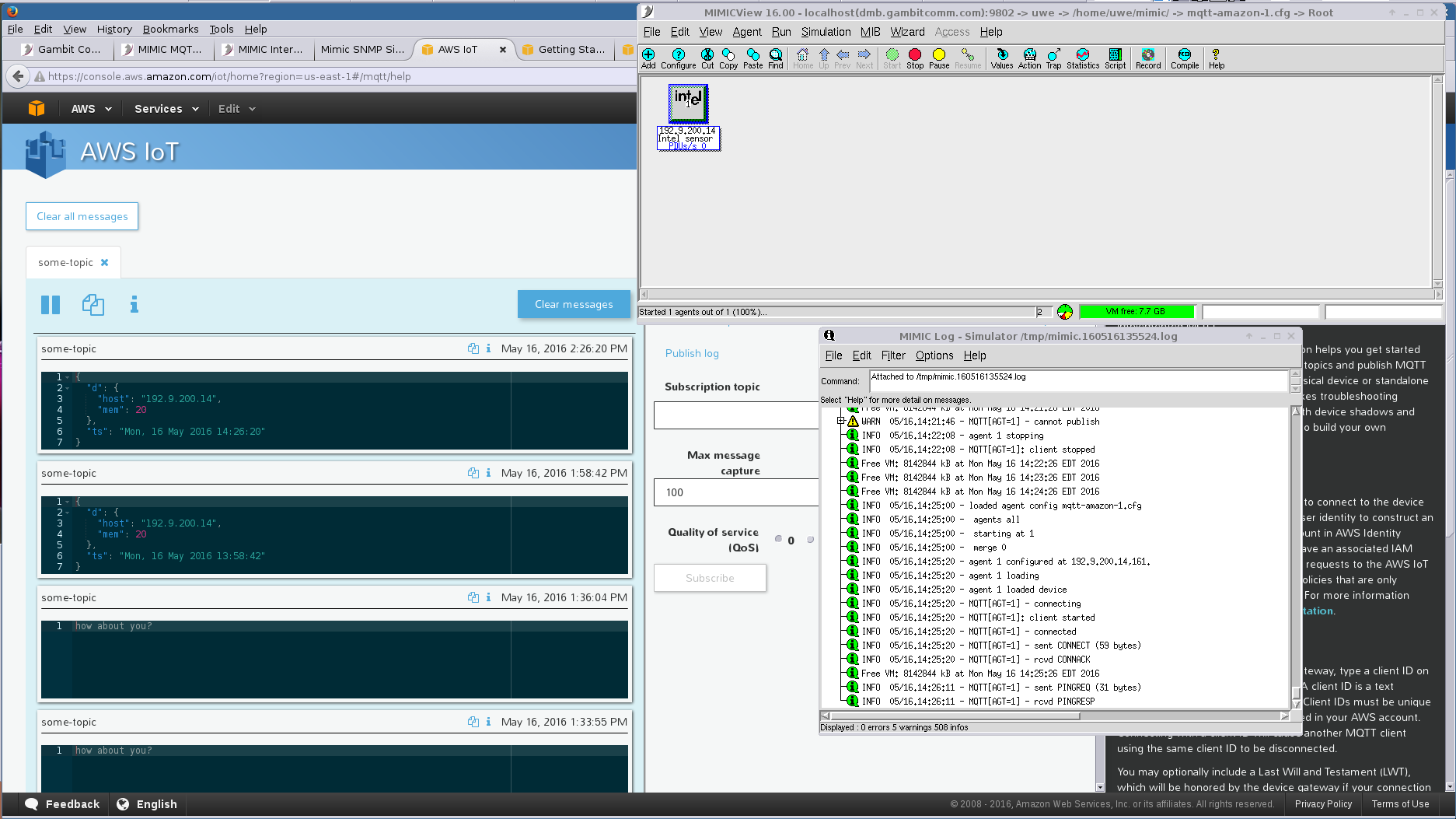
Task: Select QoS level 0 radio button
Action: coord(778,539)
